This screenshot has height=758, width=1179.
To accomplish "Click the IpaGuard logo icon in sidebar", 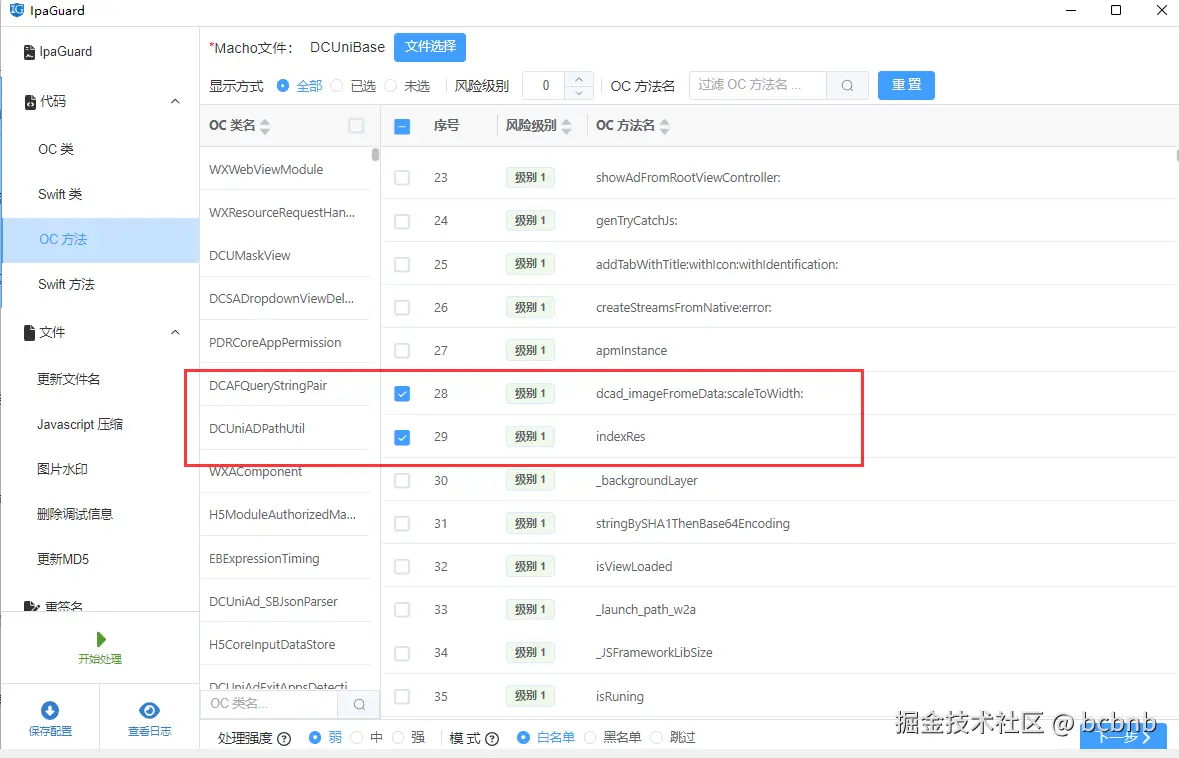I will coord(29,52).
